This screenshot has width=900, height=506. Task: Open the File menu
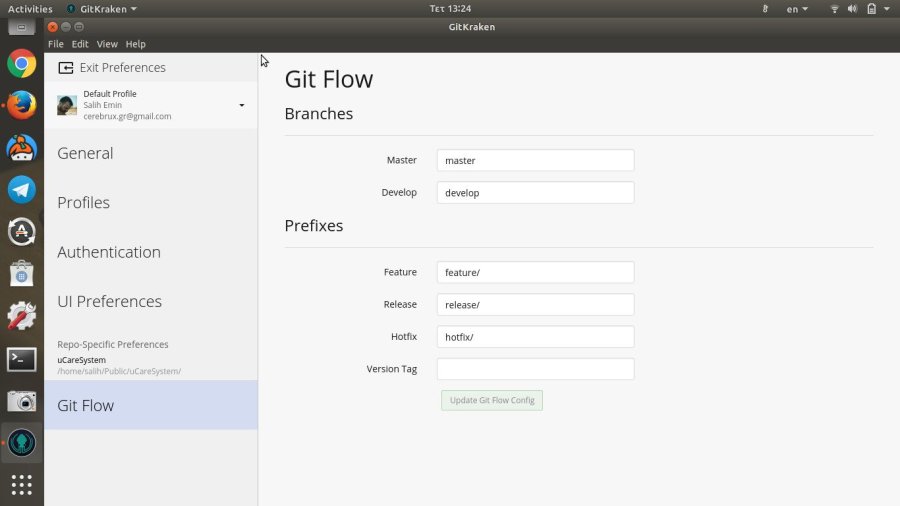coord(56,44)
